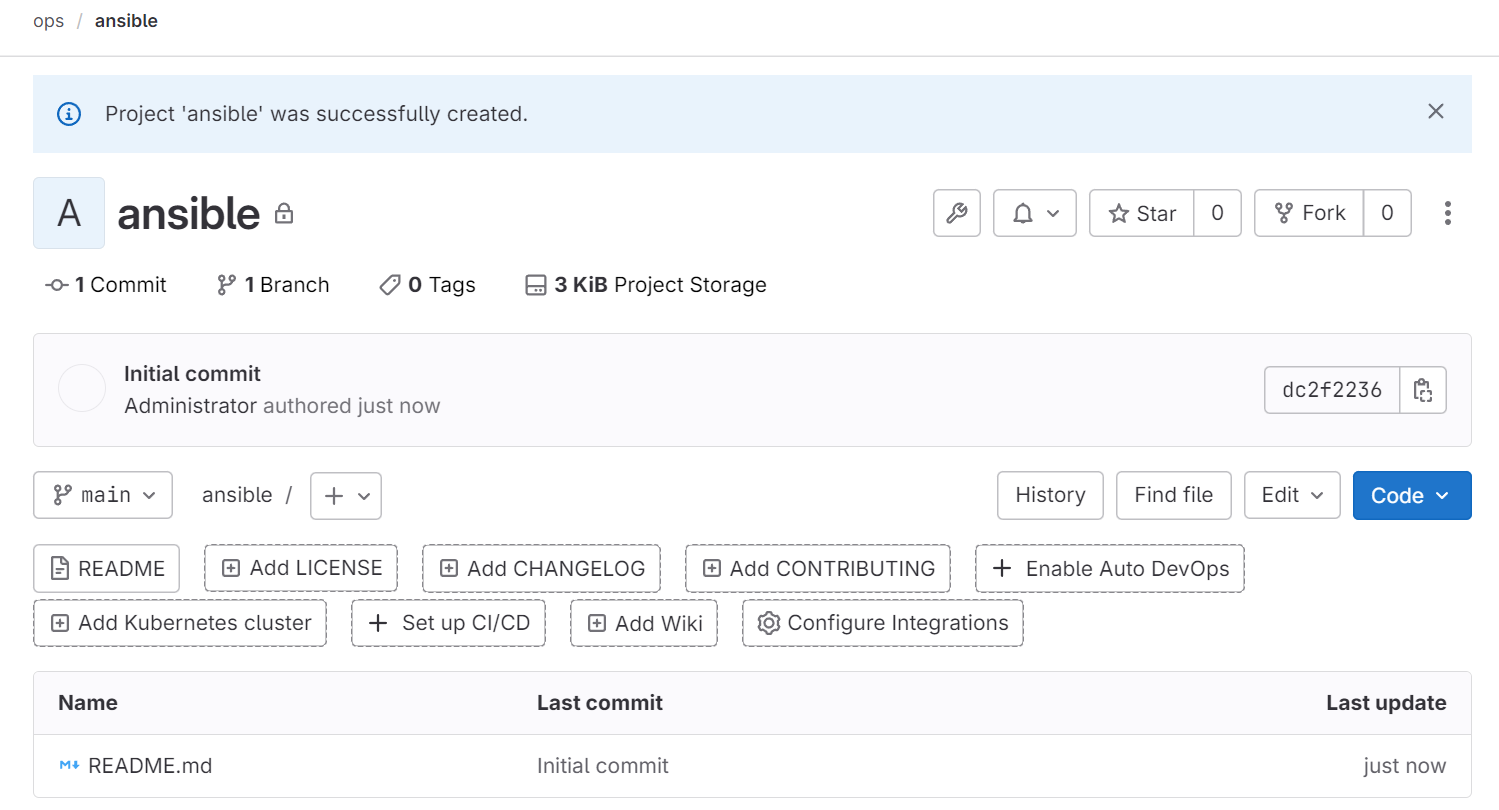This screenshot has width=1499, height=810.
Task: Click Administrator author link
Action: click(x=190, y=406)
